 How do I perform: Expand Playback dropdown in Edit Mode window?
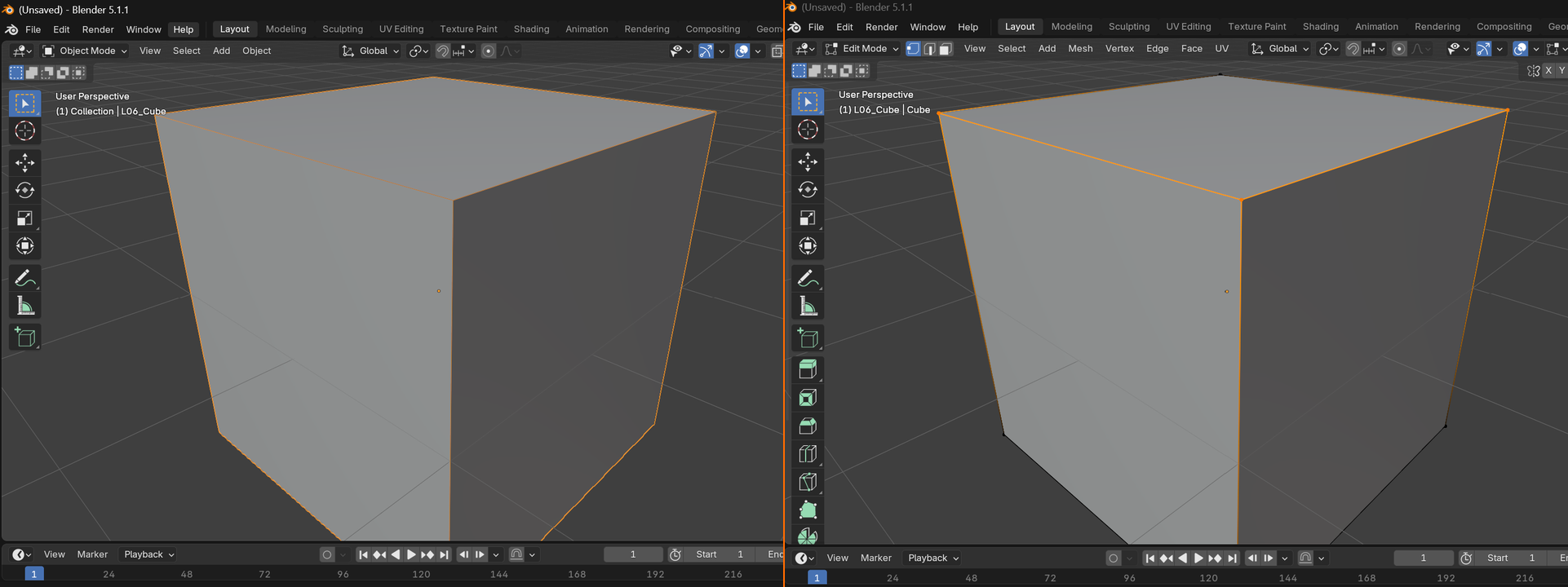point(933,558)
